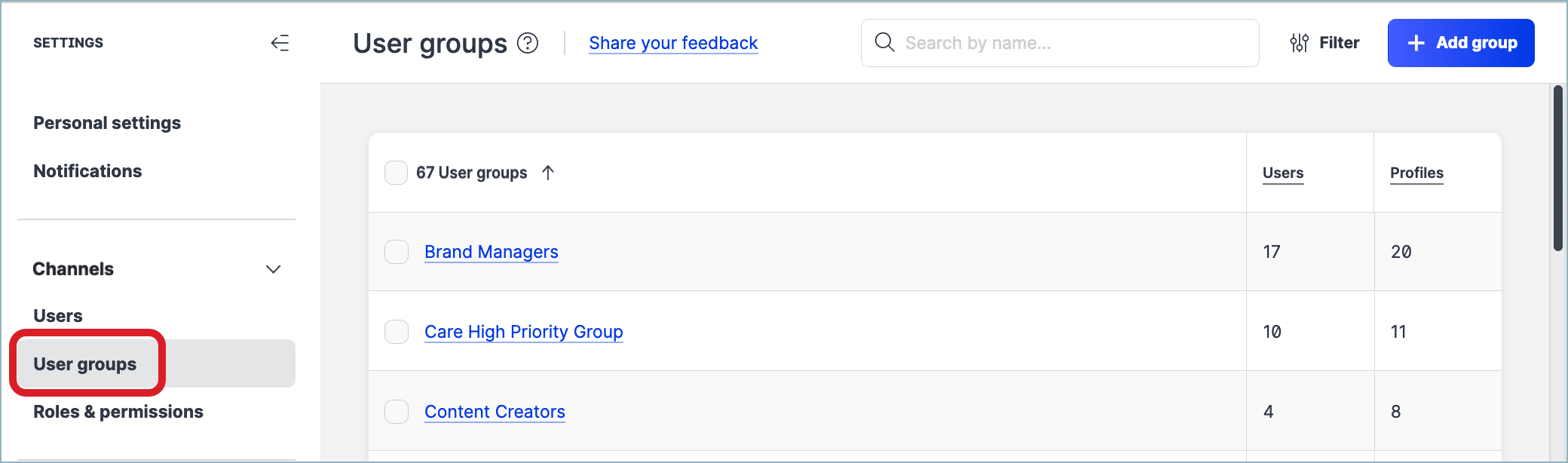Screen dimensions: 1568x463
Task: Check the Care High Priority Group checkbox
Action: click(x=397, y=332)
